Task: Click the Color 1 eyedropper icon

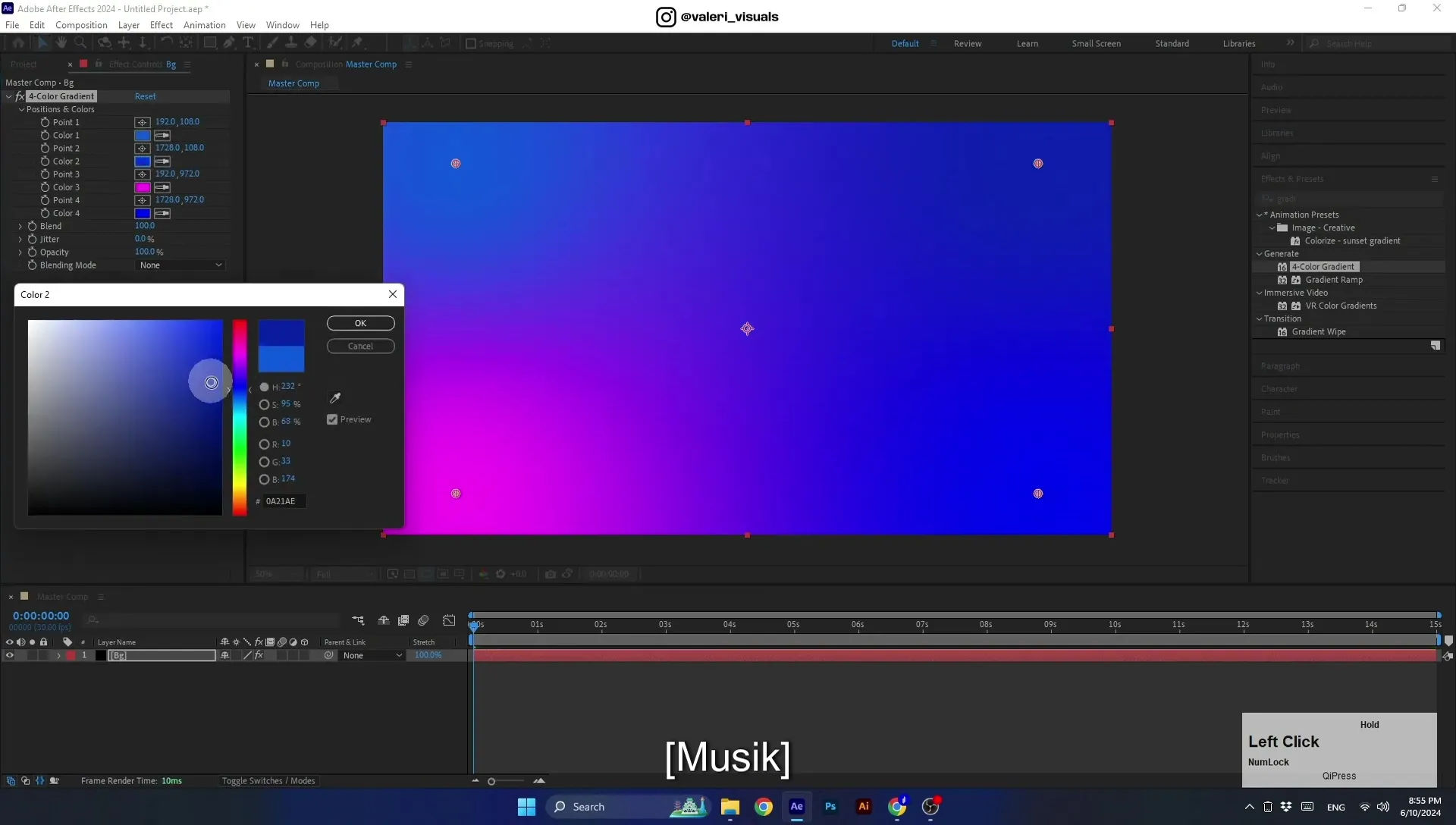Action: point(162,136)
